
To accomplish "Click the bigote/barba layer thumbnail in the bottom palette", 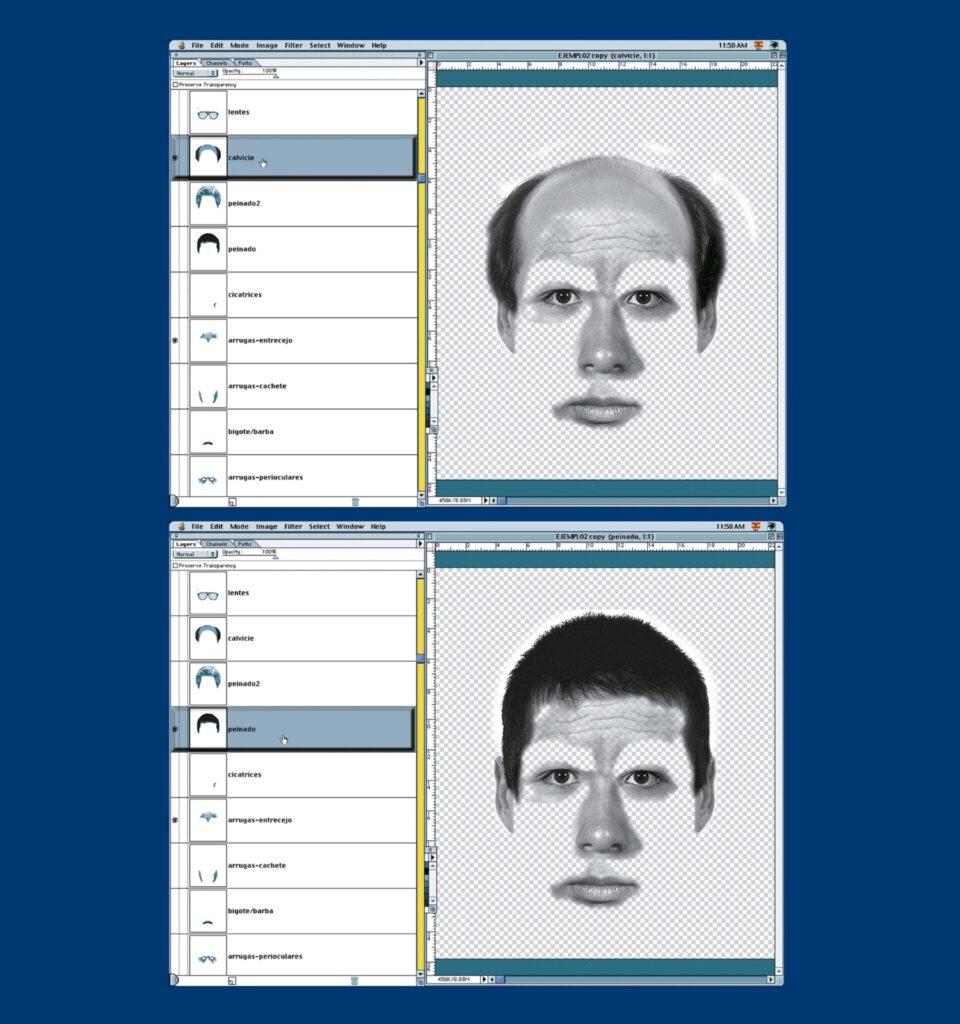I will (x=208, y=911).
